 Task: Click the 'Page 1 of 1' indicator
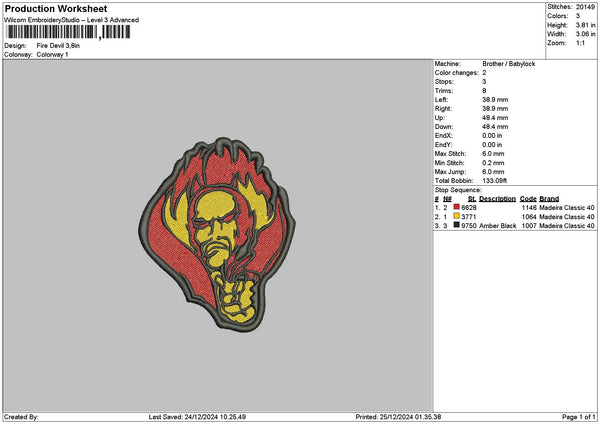point(579,417)
